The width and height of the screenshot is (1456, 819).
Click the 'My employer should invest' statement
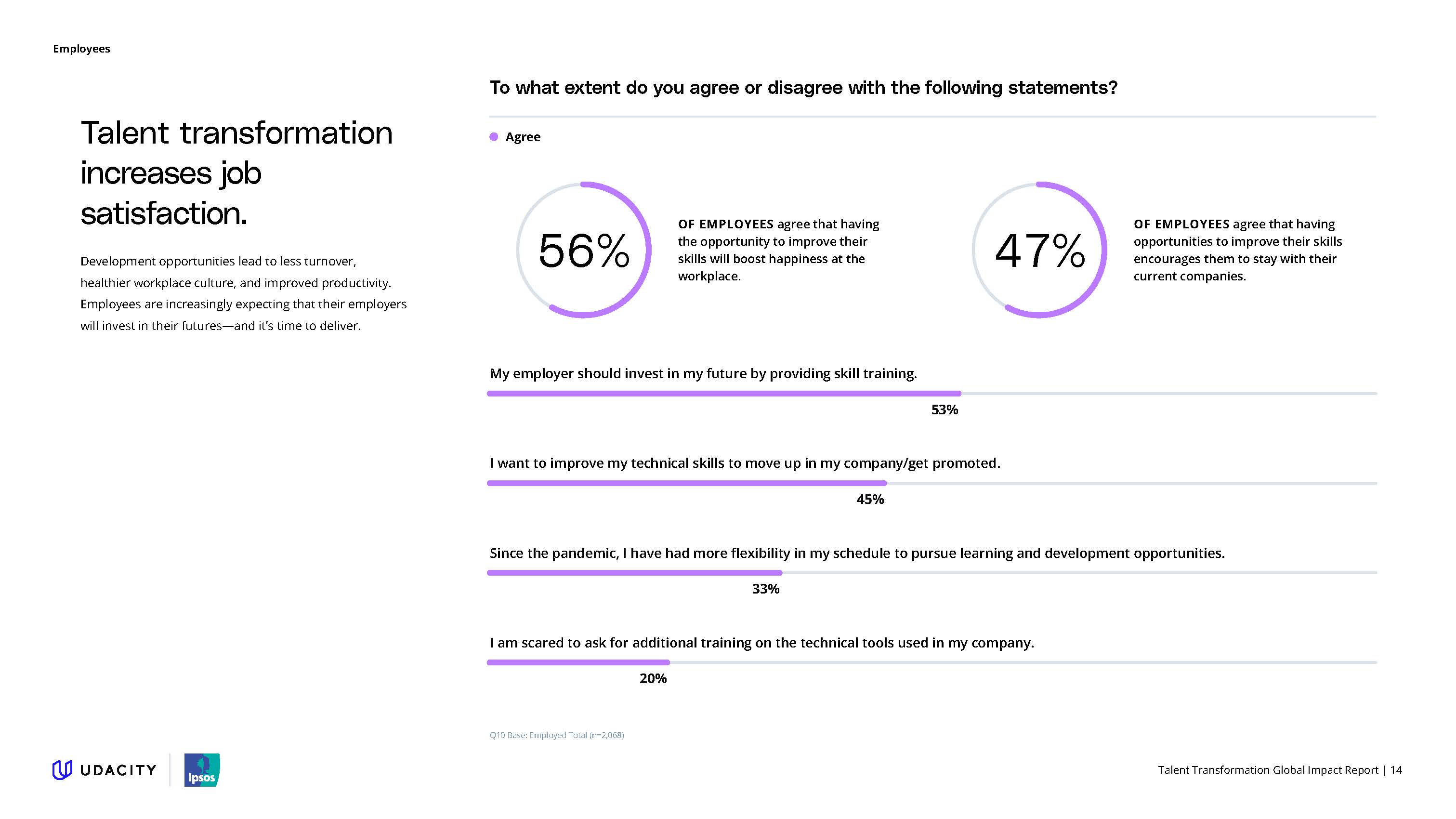(x=703, y=374)
